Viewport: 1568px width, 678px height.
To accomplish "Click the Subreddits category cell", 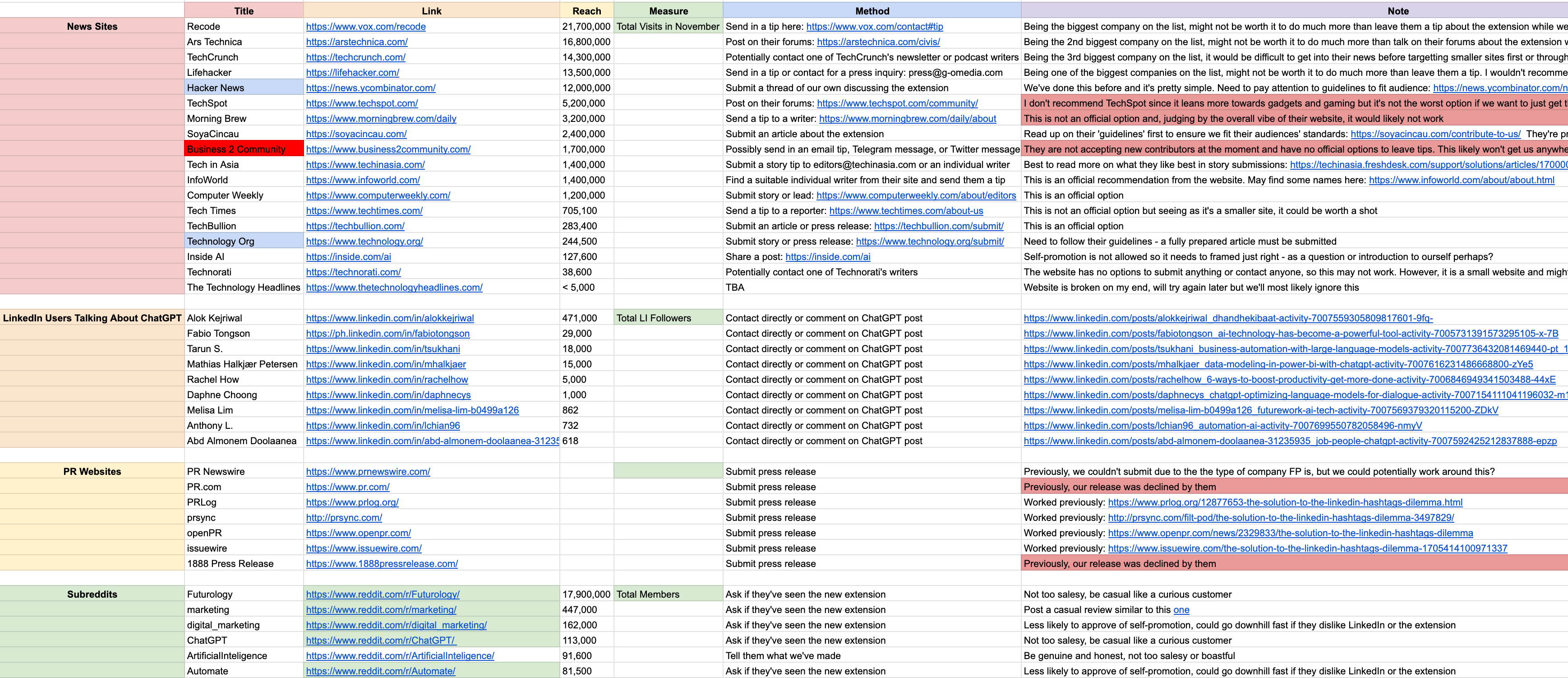I will (92, 594).
